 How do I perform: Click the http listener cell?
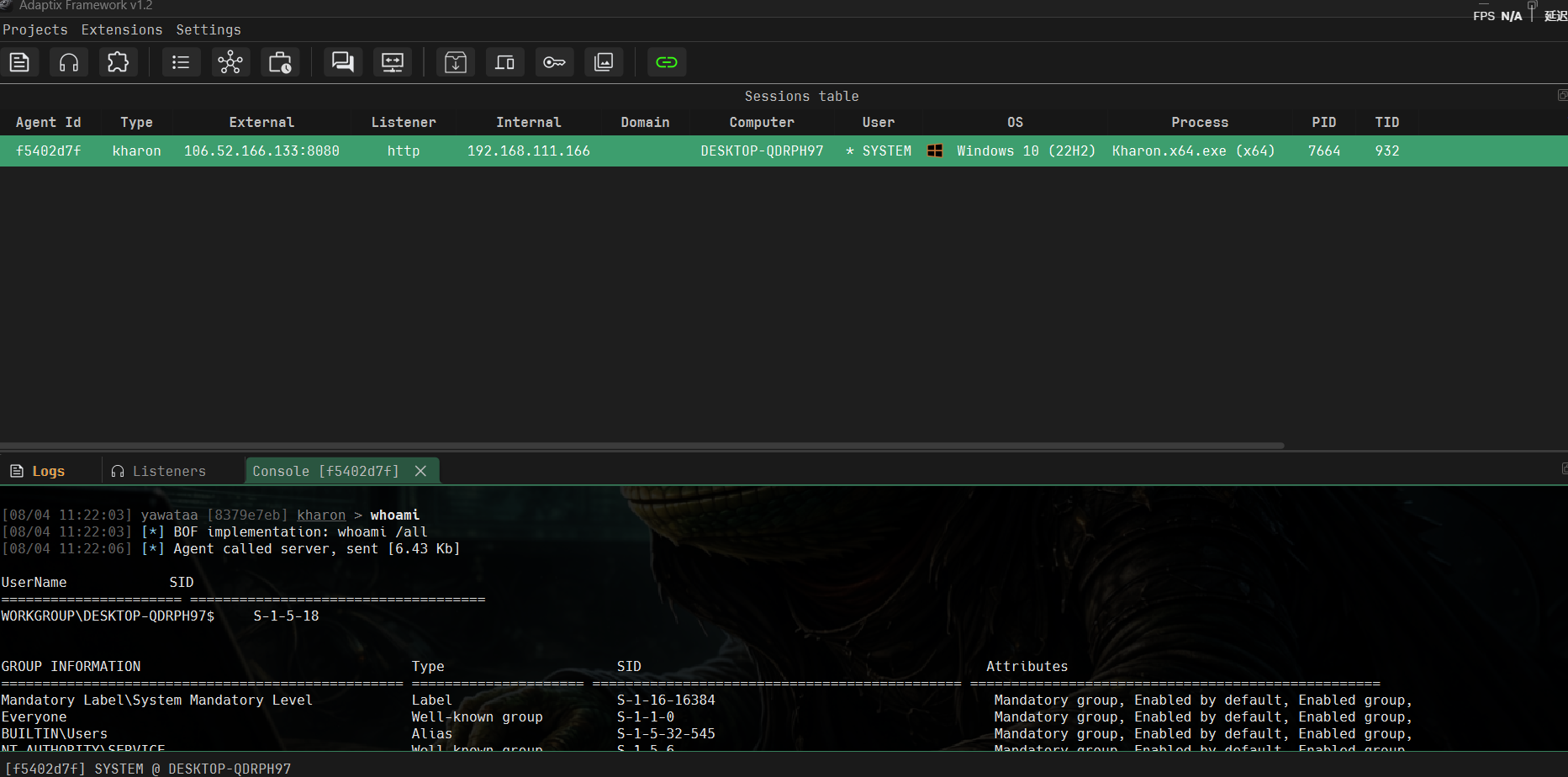[404, 151]
